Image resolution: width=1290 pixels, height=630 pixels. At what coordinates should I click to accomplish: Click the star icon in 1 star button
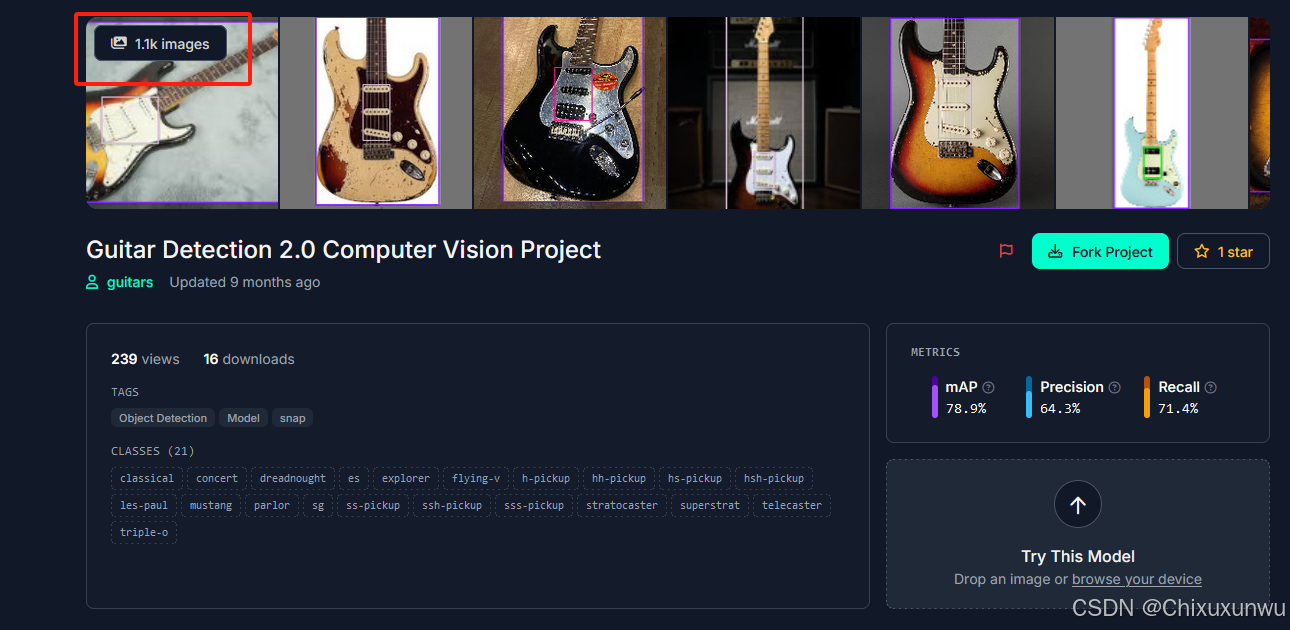tap(1202, 252)
